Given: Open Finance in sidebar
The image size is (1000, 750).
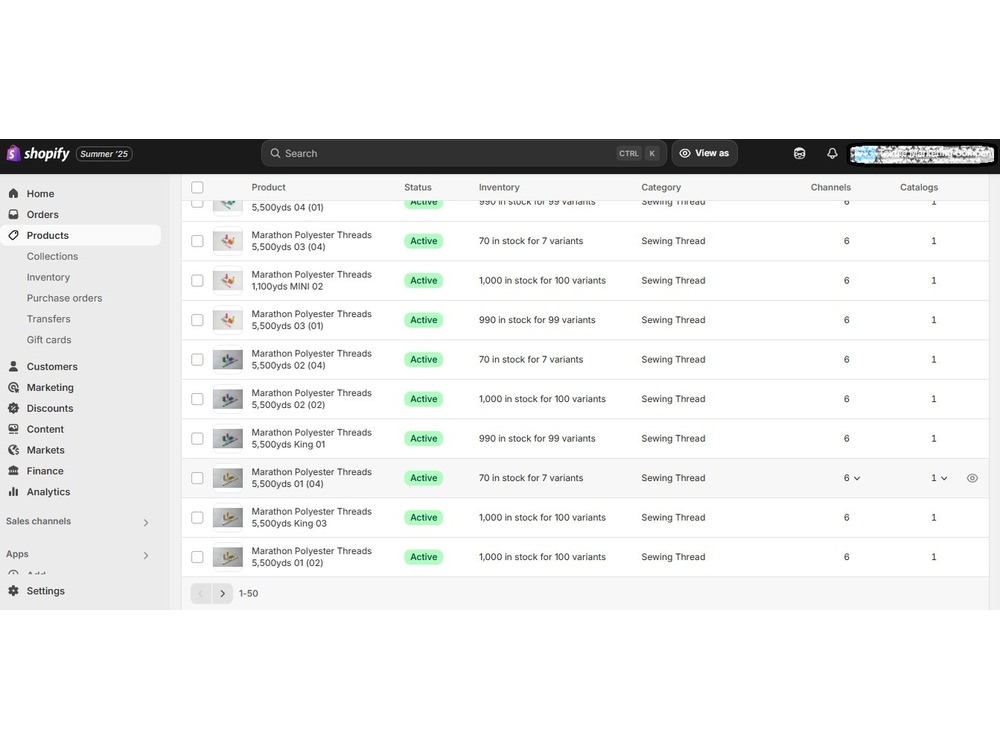Looking at the screenshot, I should click(45, 471).
